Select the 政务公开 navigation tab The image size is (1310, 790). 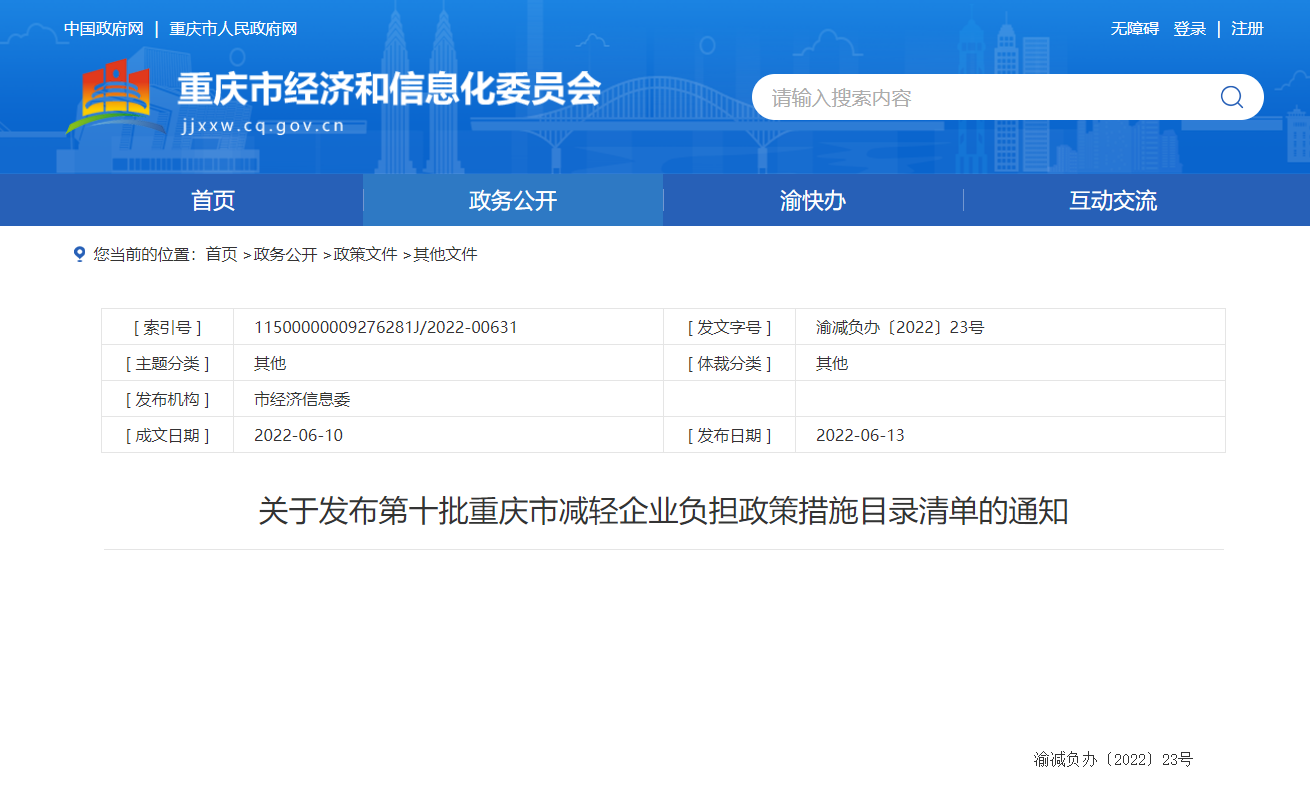click(x=512, y=200)
